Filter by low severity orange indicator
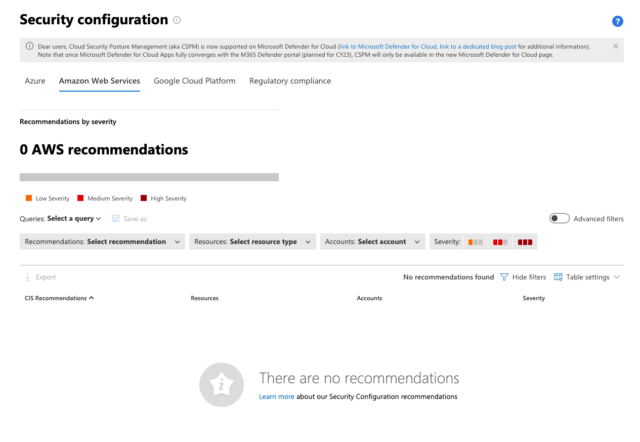Image resolution: width=640 pixels, height=442 pixels. [x=475, y=242]
